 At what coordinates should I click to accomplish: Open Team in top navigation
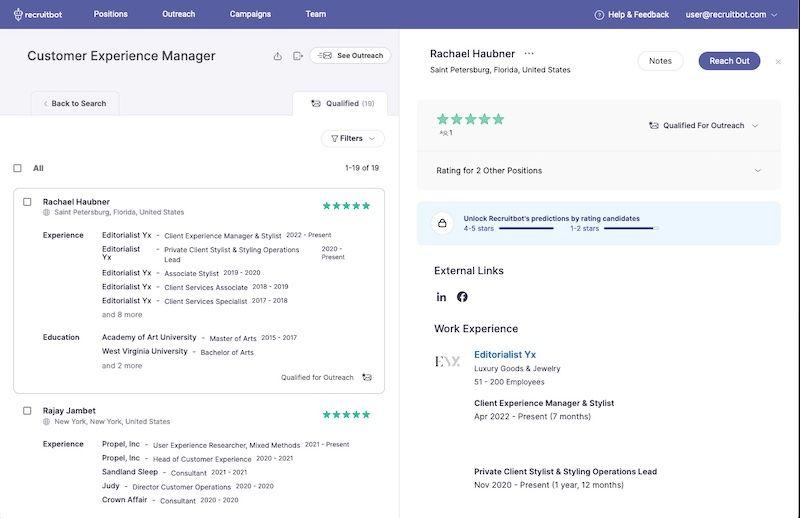coord(316,14)
